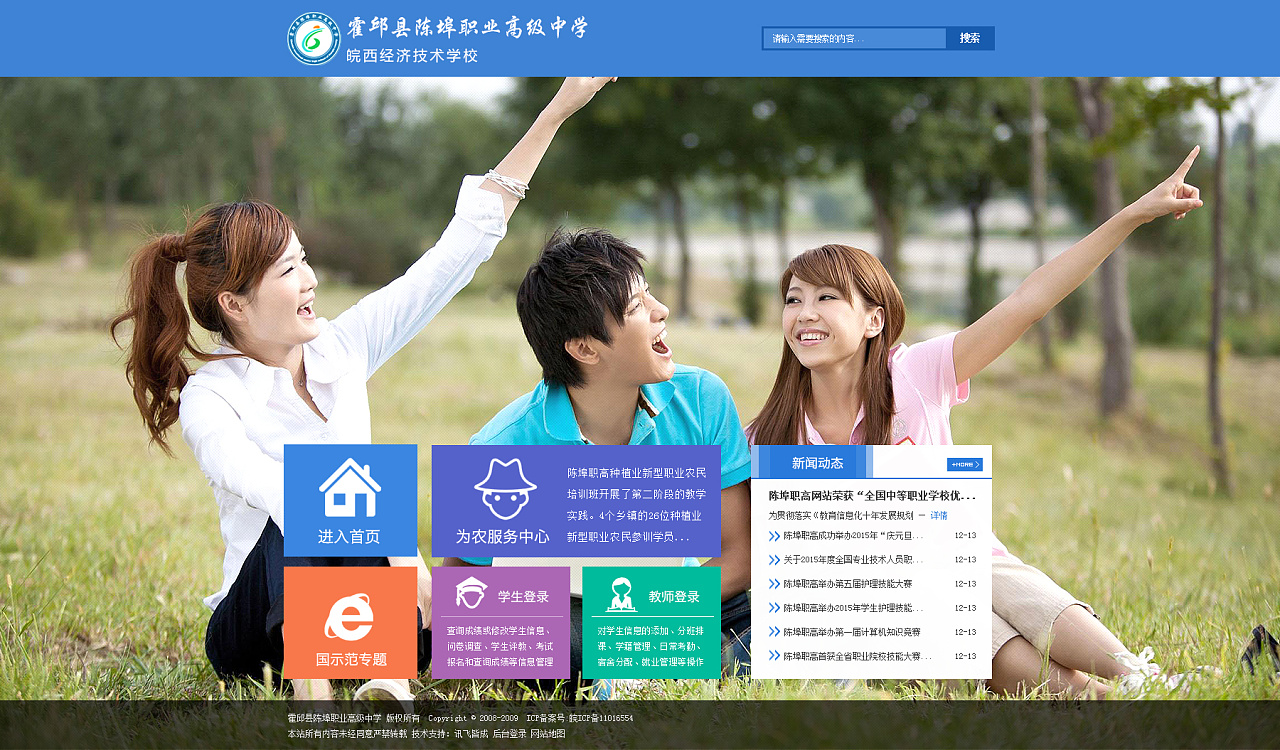Click the 网站地图 footer link
1280x750 pixels.
pos(548,734)
